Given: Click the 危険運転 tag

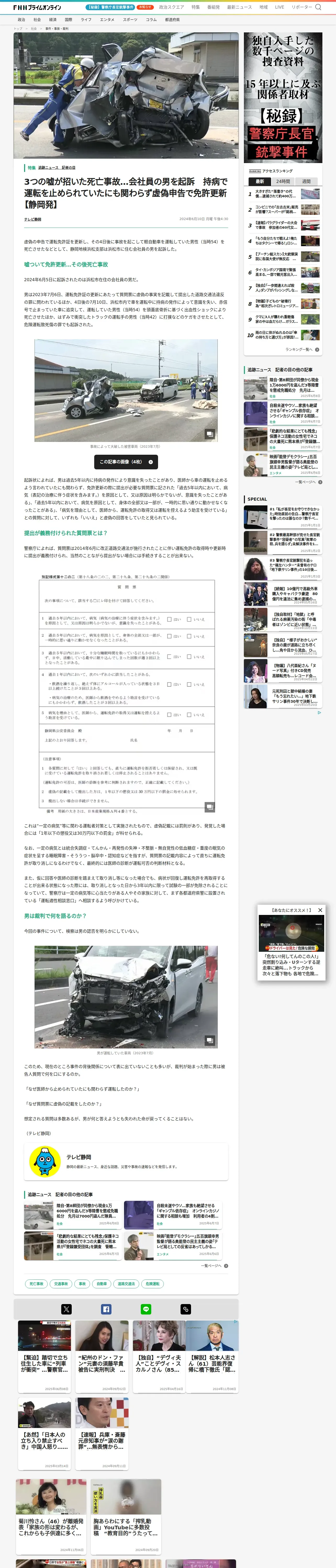Looking at the screenshot, I should [153, 1284].
